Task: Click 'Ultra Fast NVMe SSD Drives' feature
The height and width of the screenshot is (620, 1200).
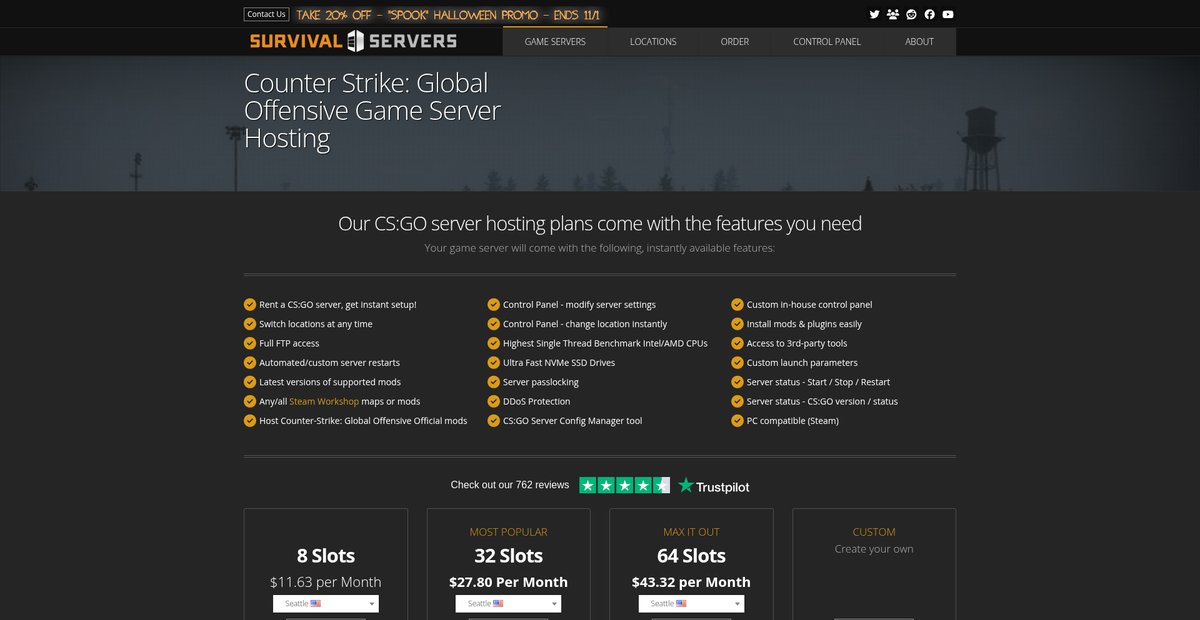Action: point(559,363)
